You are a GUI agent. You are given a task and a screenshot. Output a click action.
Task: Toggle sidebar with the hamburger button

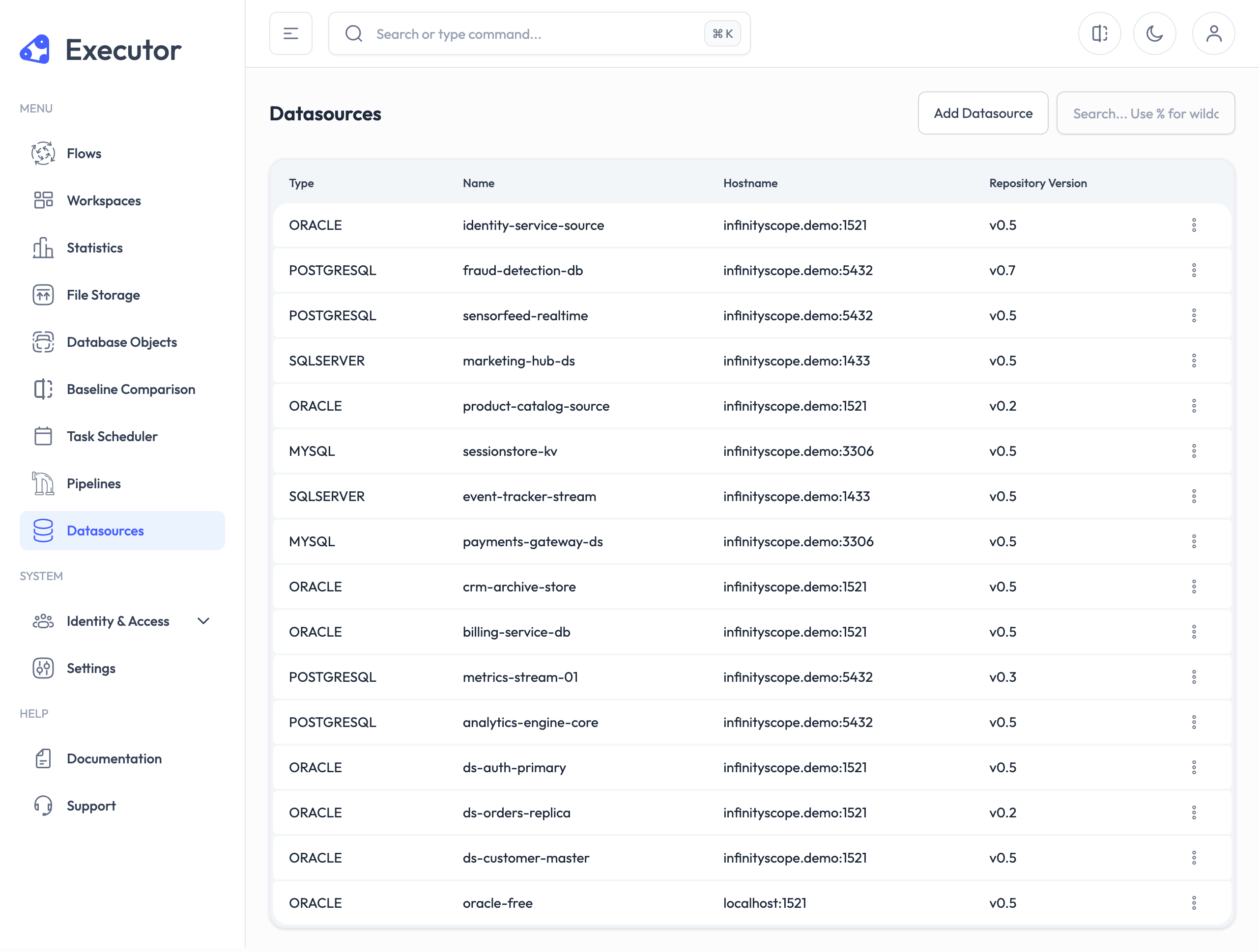pos(290,33)
